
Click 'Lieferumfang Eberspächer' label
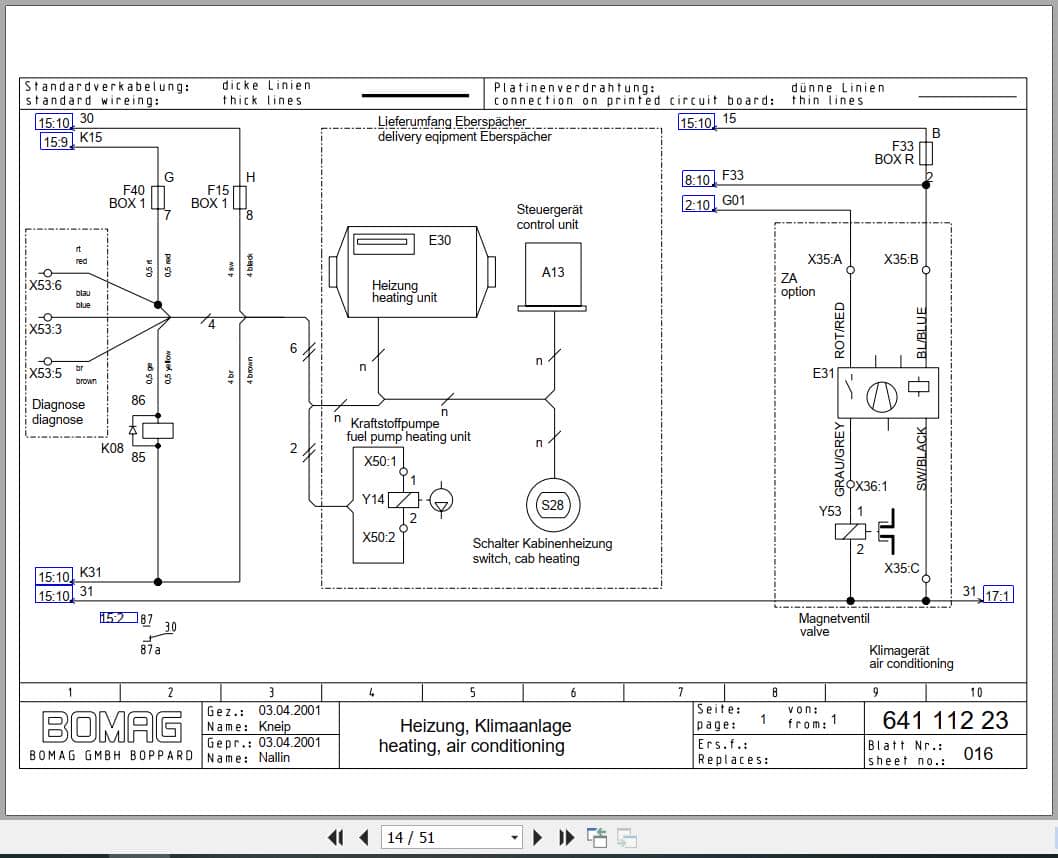(x=452, y=121)
